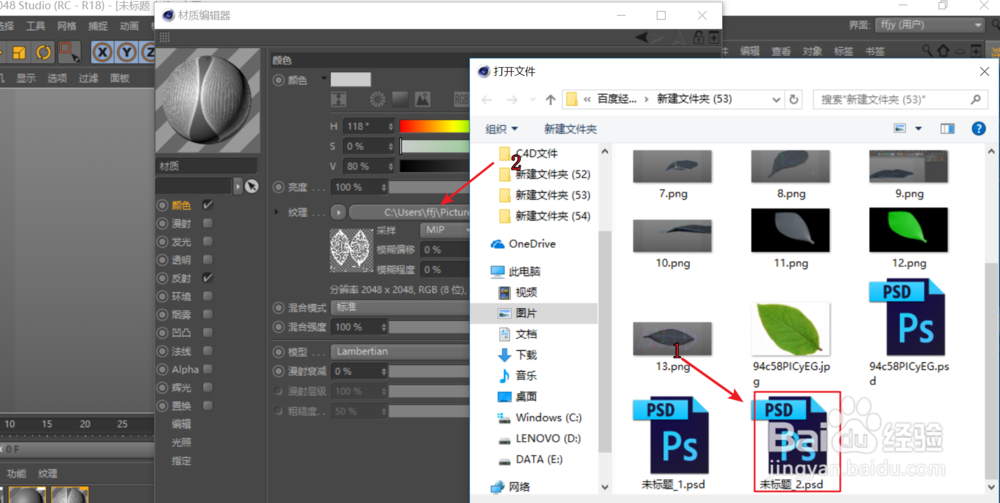Screen dimensions: 1000x503
Task: Toggle the preview pane icon in file dialog
Action: click(x=947, y=128)
